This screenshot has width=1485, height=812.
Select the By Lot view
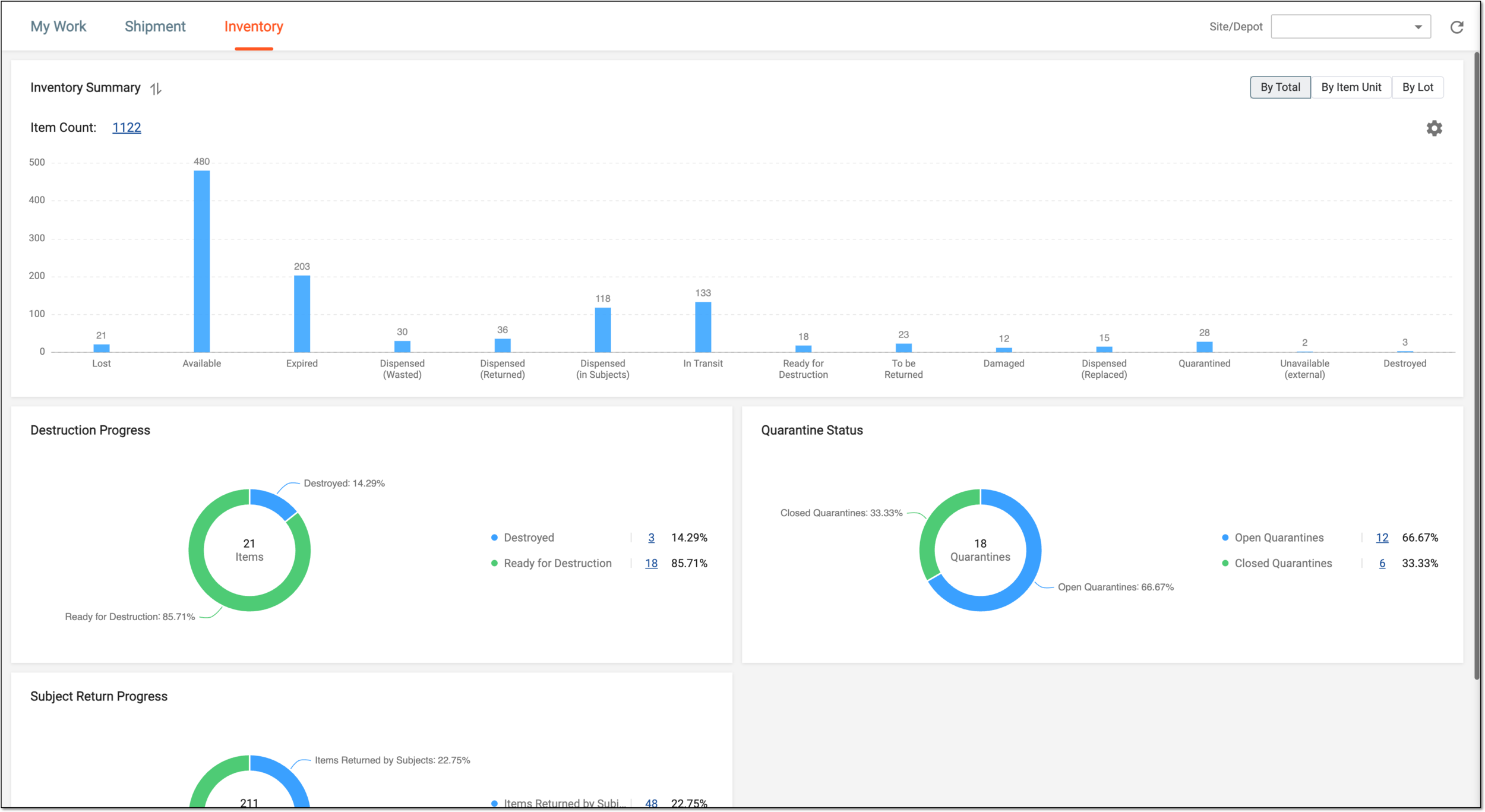tap(1417, 87)
